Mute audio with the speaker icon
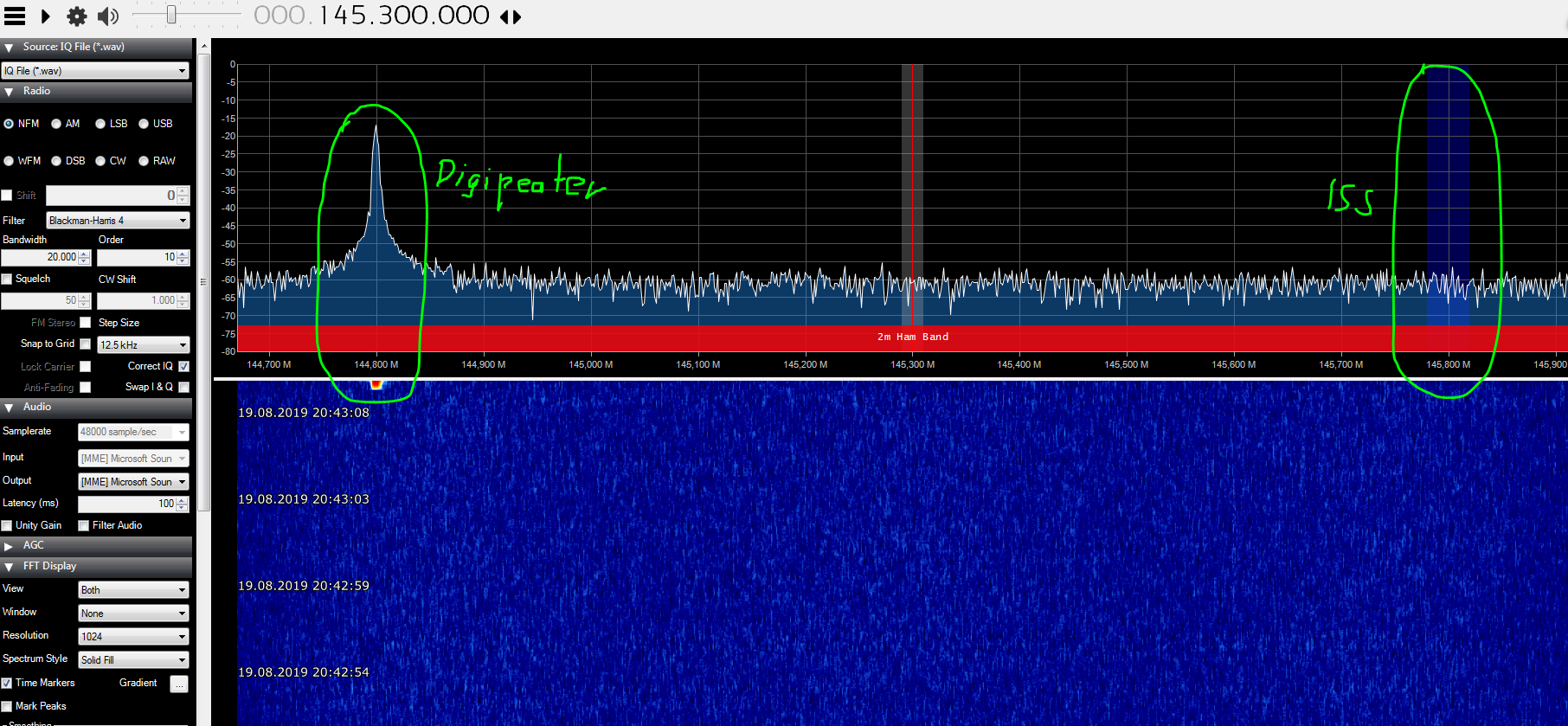Viewport: 1568px width, 726px height. (x=108, y=16)
